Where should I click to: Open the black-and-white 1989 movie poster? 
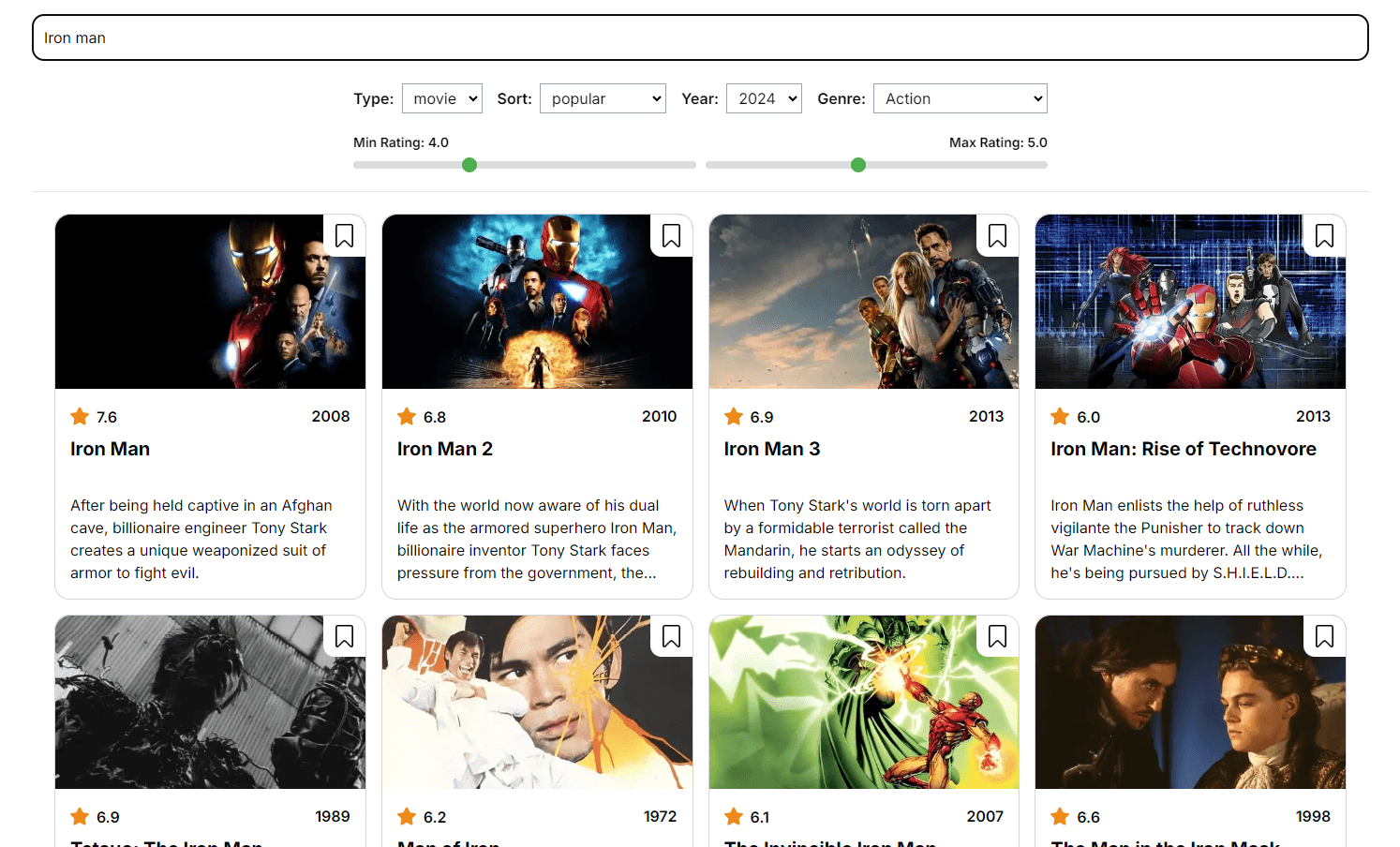(210, 702)
